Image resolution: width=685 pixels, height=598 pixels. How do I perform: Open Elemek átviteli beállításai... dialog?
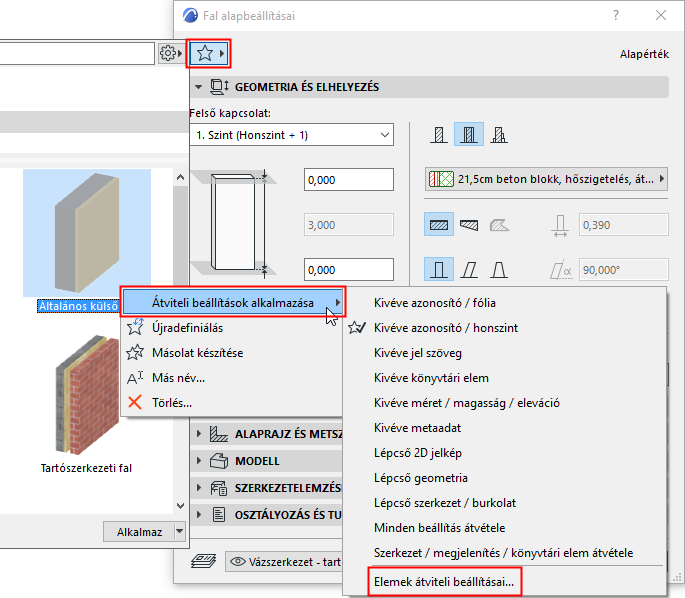pyautogui.click(x=444, y=582)
